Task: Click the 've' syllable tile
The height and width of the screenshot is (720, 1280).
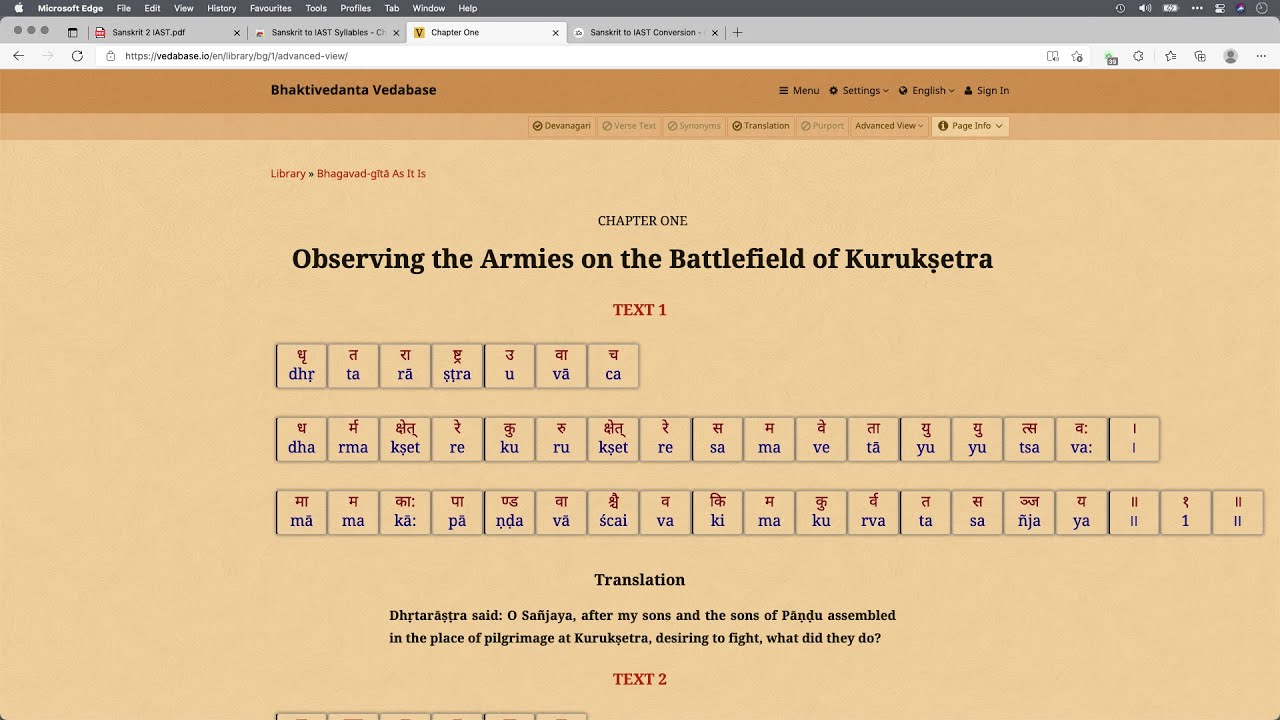Action: tap(822, 439)
